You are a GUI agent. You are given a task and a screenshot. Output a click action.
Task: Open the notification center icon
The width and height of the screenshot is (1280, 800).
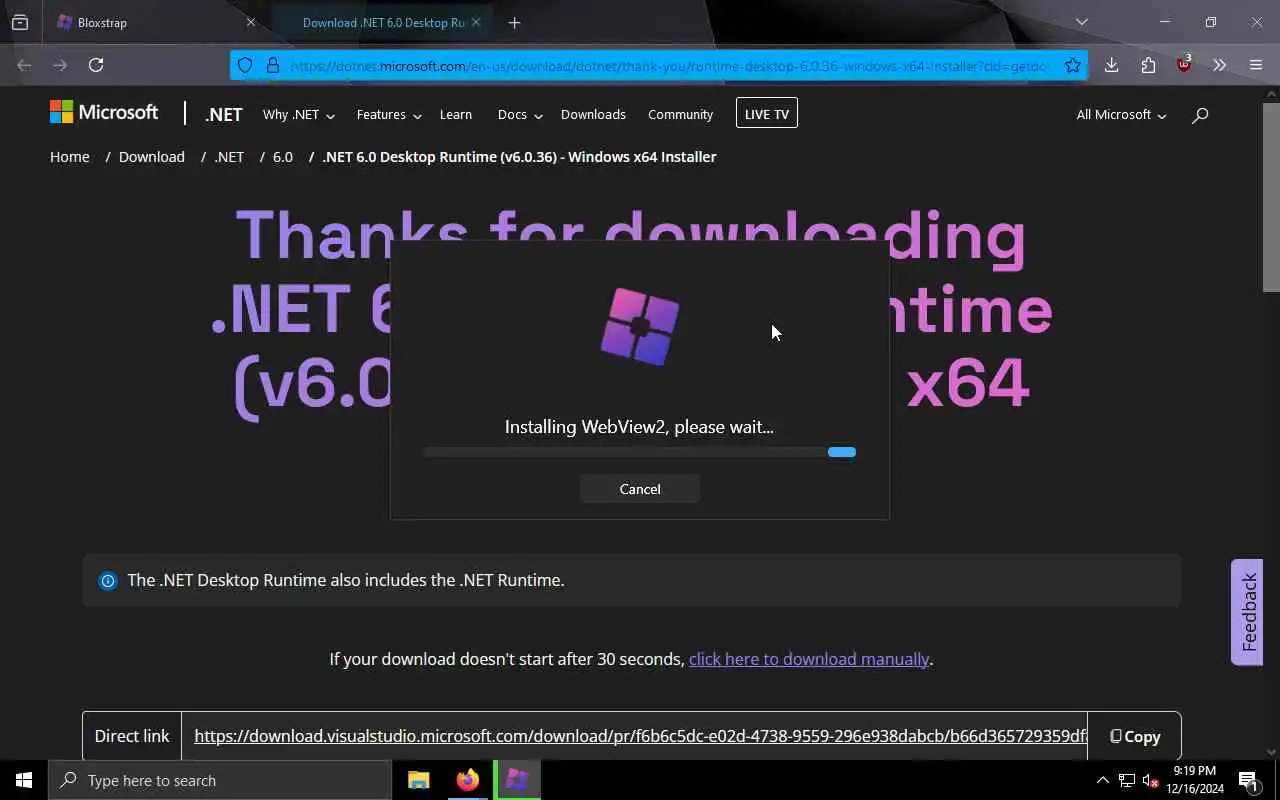[1249, 780]
